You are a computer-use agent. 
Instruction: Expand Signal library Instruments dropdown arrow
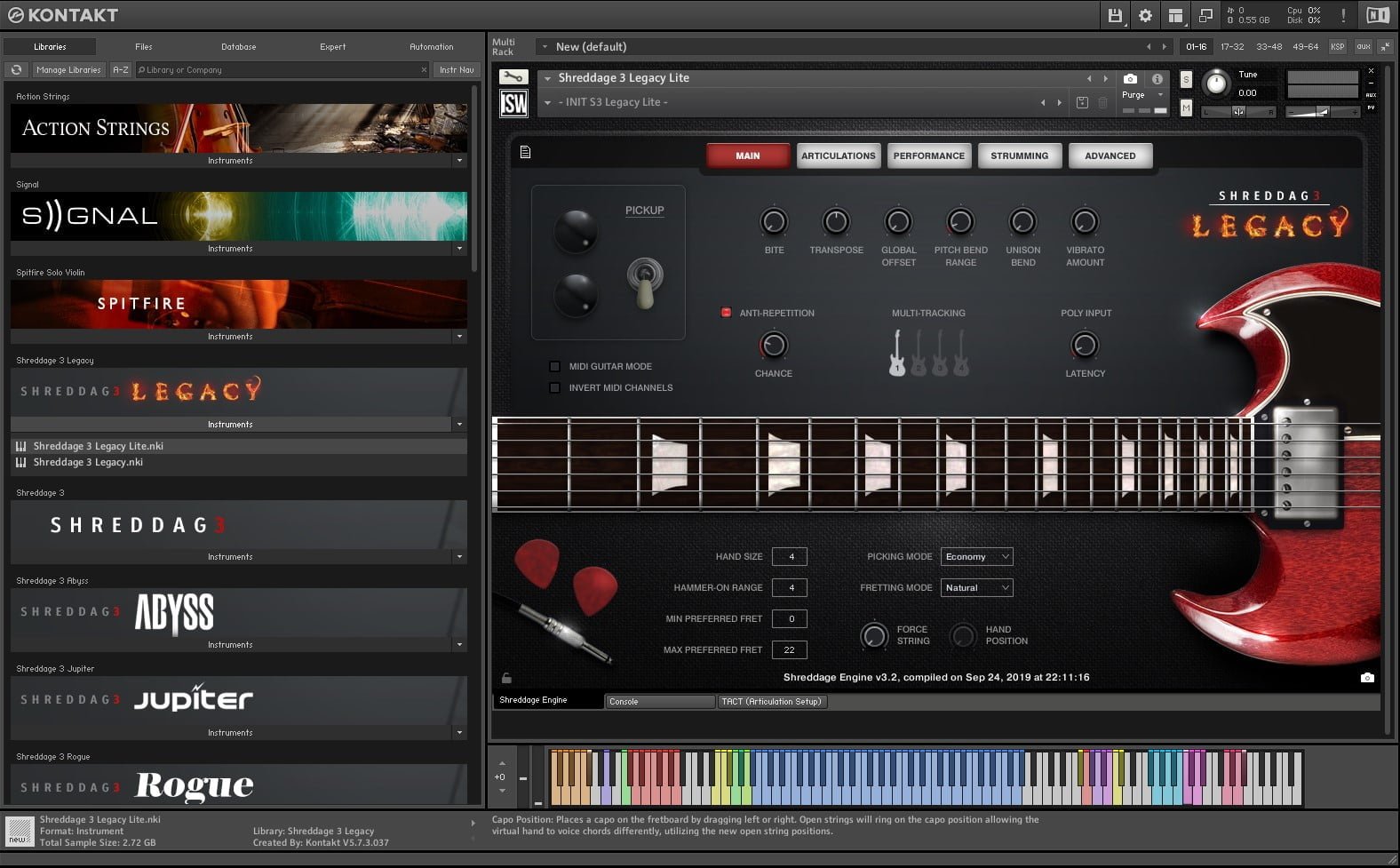tap(459, 249)
